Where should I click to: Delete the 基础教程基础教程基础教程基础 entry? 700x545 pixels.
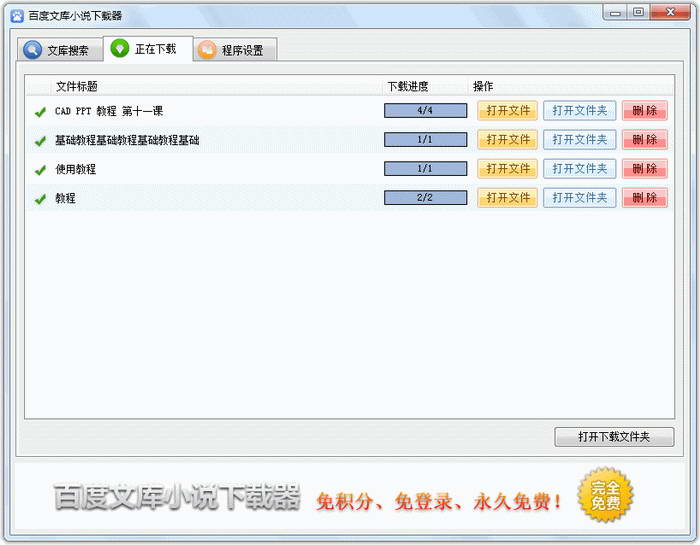point(645,139)
